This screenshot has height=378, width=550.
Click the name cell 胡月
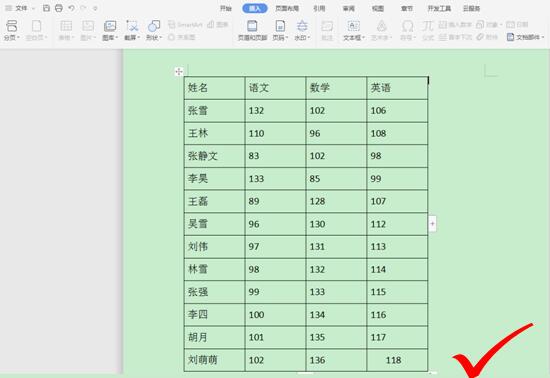[x=214, y=337]
